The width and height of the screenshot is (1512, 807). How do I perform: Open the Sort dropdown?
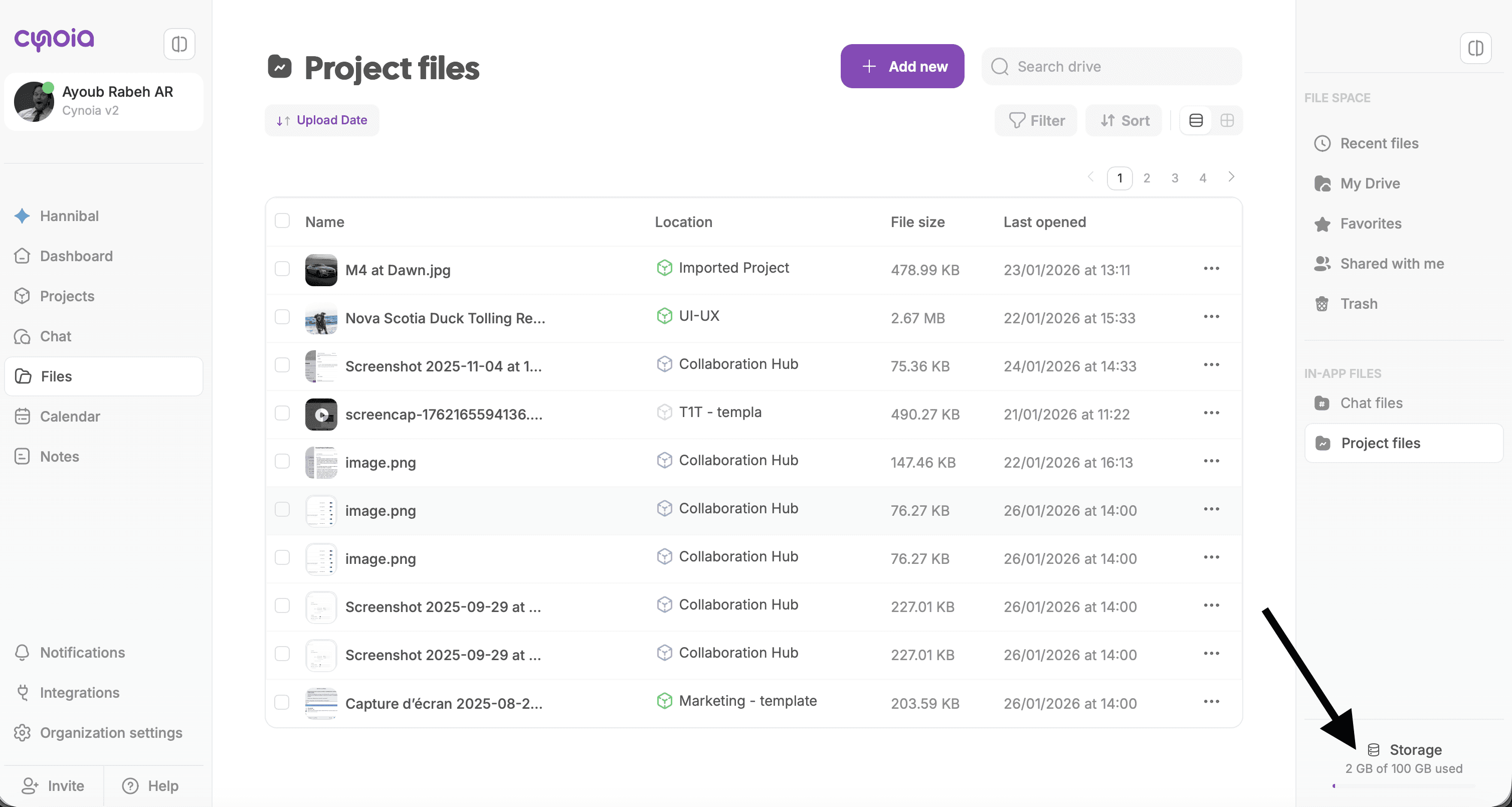(x=1124, y=120)
